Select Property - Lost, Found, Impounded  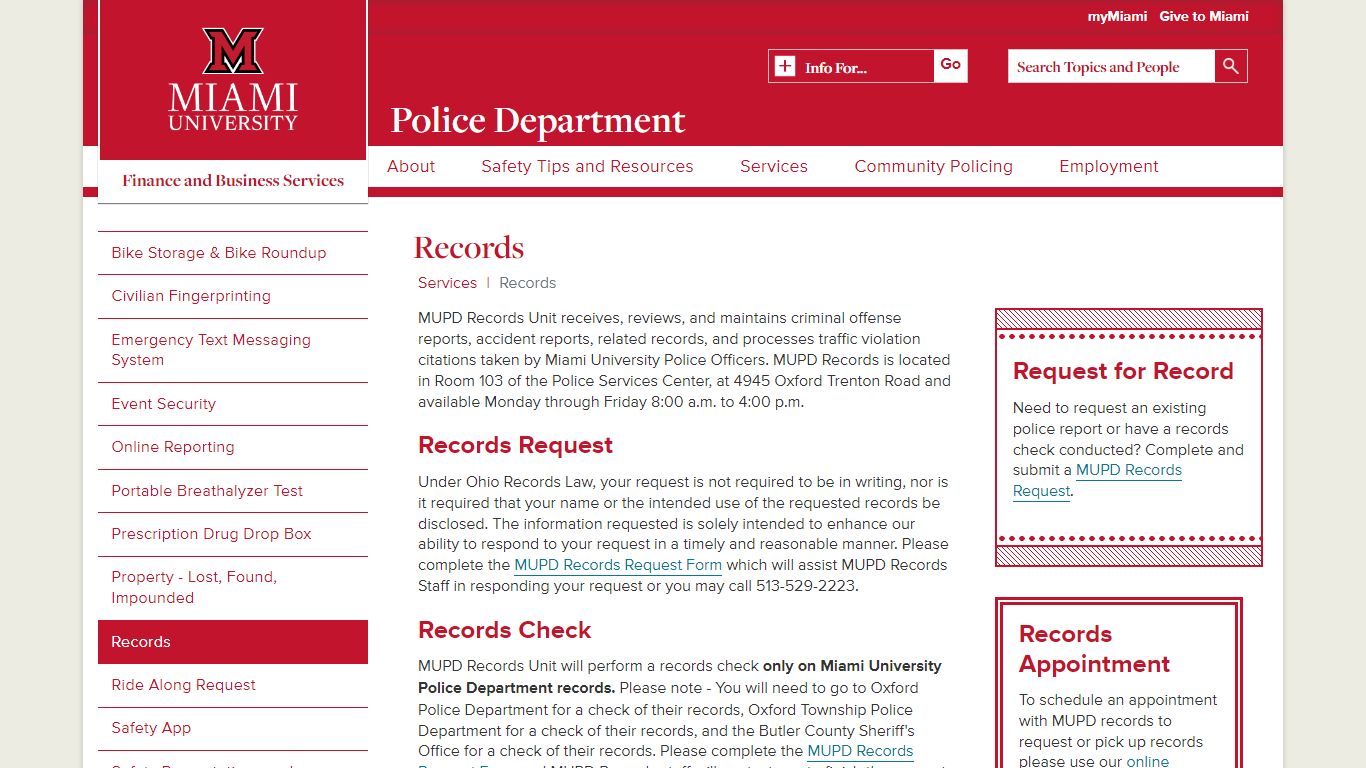point(233,588)
